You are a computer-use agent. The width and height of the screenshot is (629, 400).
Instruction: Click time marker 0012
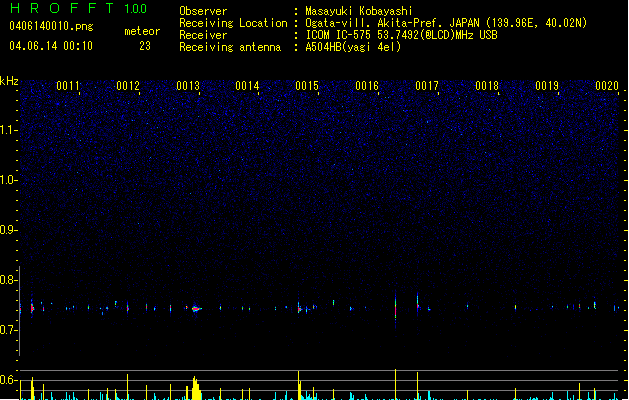128,86
